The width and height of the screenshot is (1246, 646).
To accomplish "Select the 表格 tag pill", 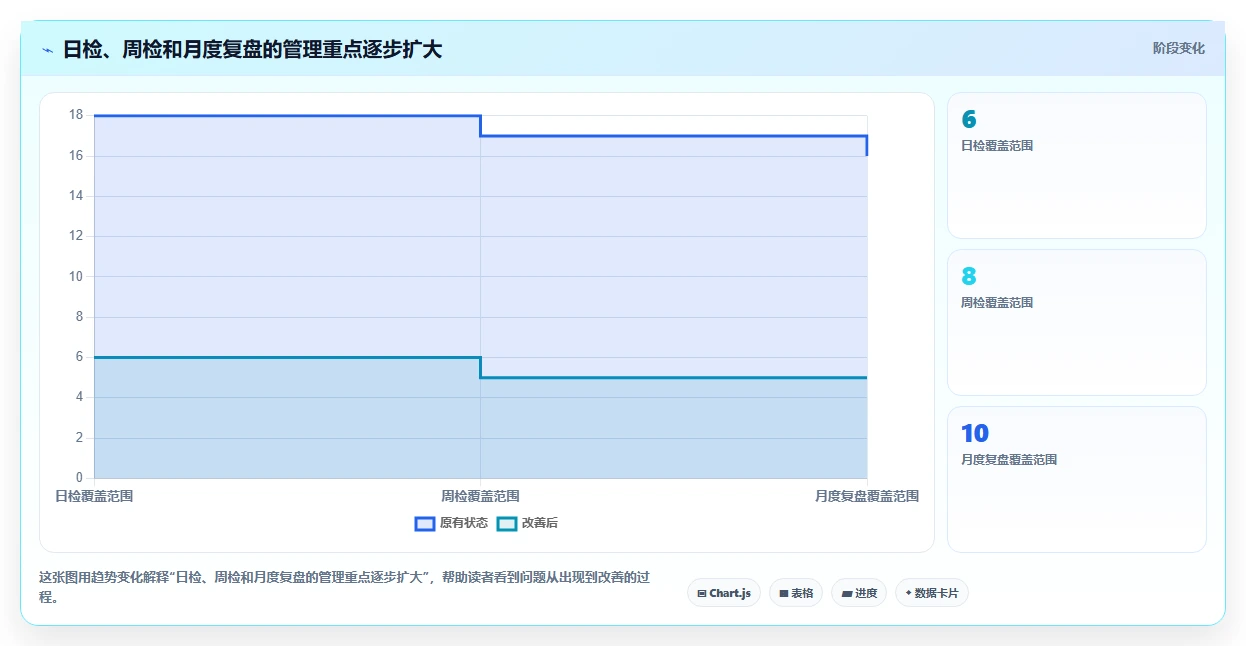I will pyautogui.click(x=796, y=593).
